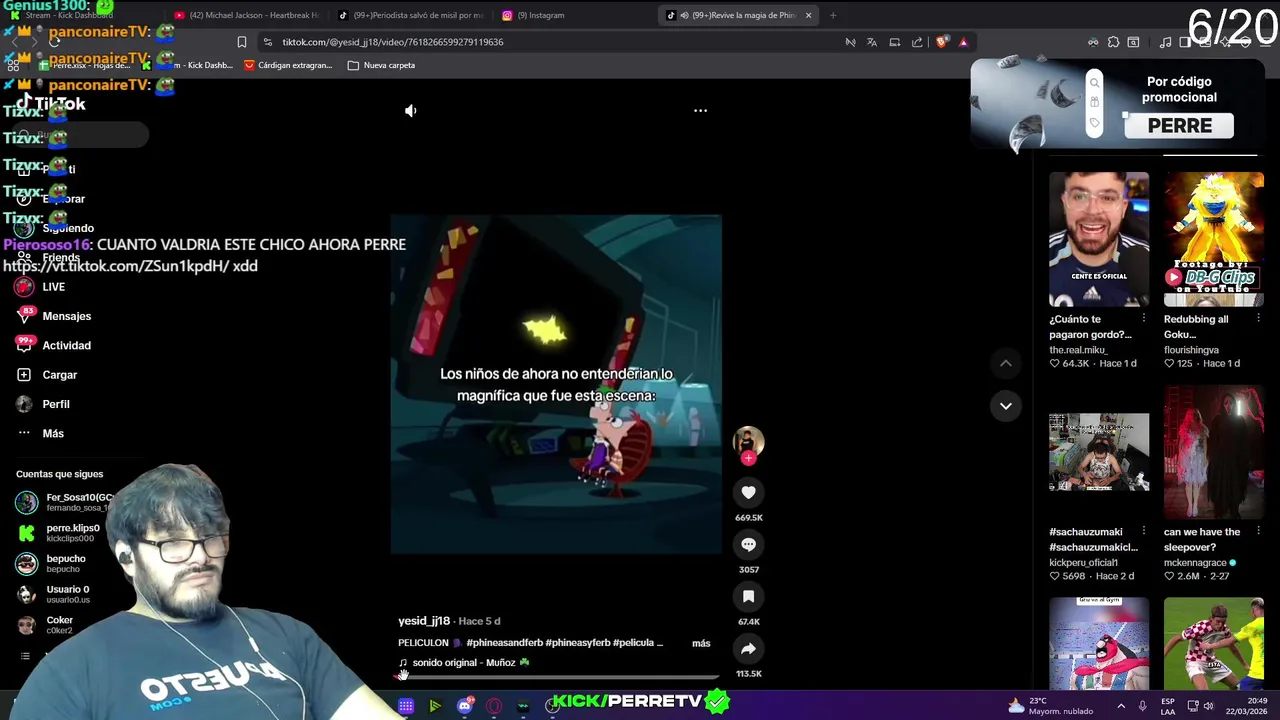
Task: Open Perfil in the sidebar
Action: click(43, 404)
